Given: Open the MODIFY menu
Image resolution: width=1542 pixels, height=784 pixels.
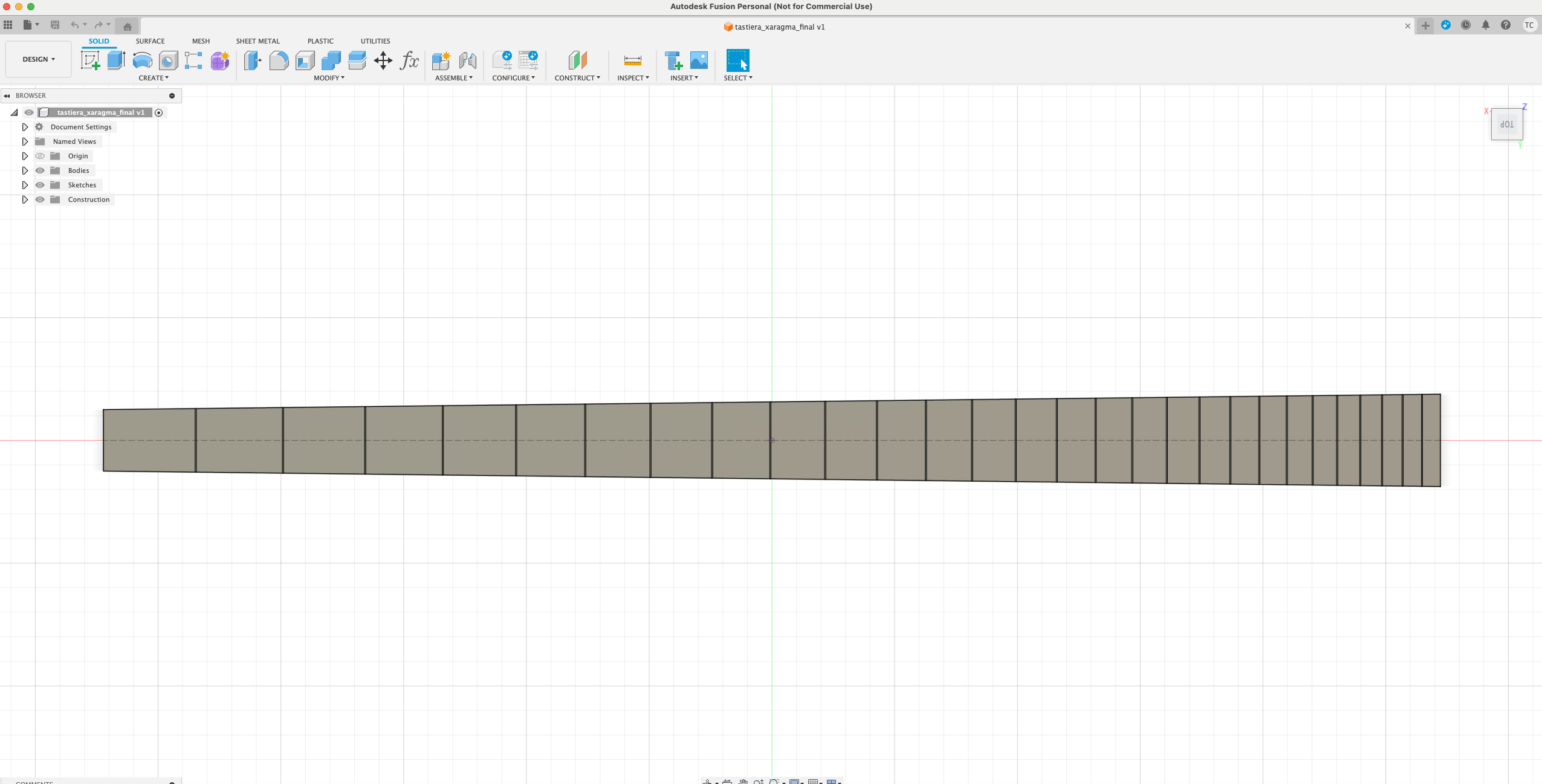Looking at the screenshot, I should [329, 78].
